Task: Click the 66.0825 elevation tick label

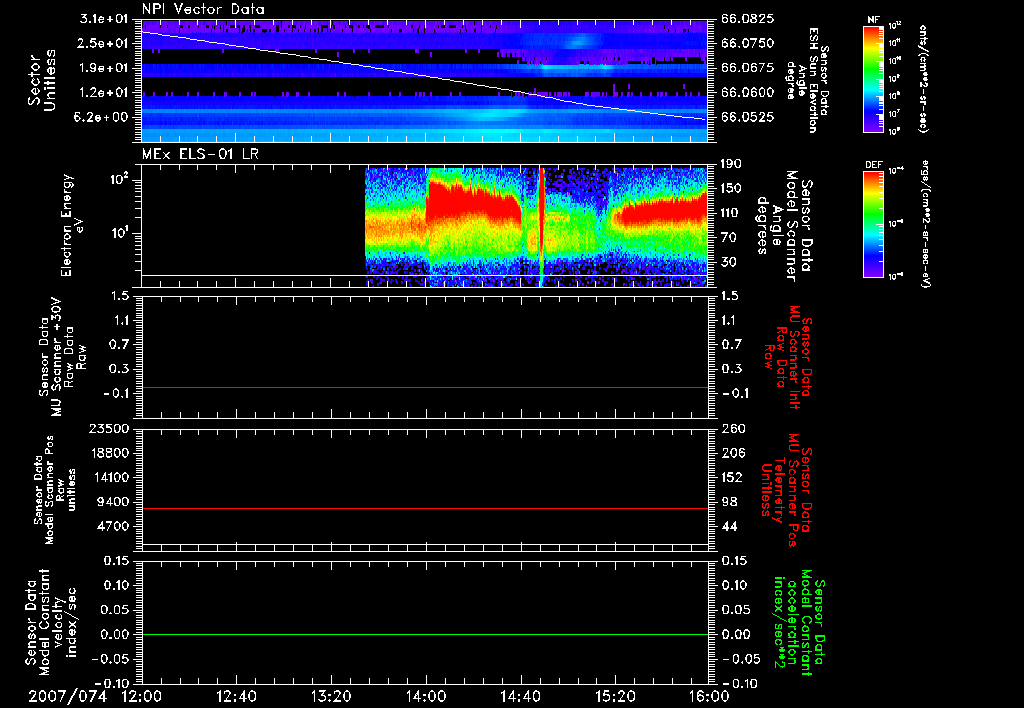Action: [748, 19]
